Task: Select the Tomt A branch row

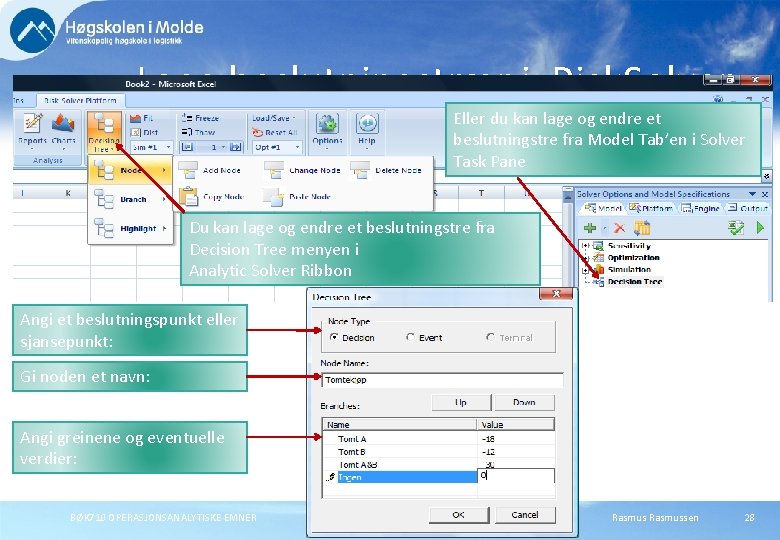Action: coord(438,439)
